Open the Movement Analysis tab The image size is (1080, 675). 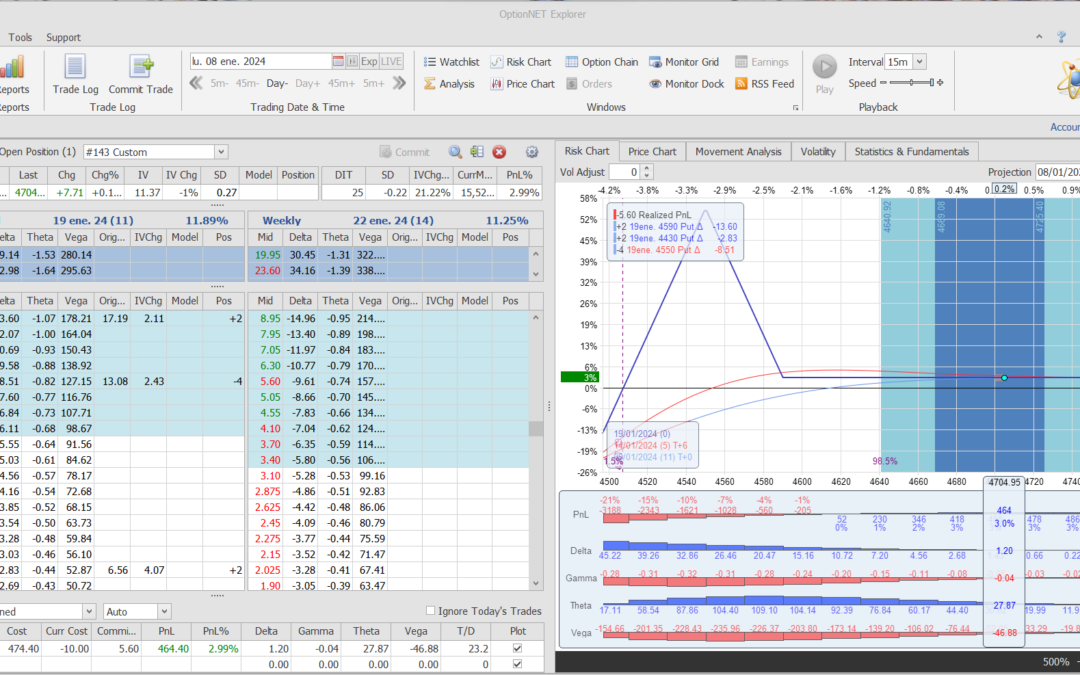point(738,151)
